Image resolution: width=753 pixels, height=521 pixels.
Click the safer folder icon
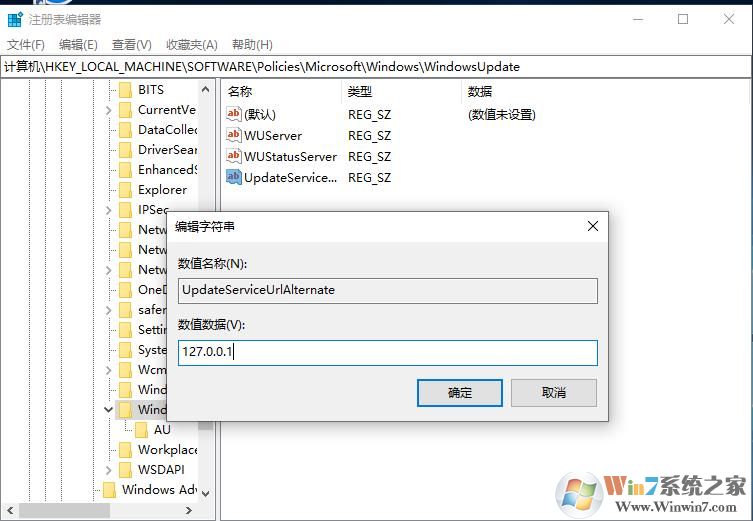[x=125, y=310]
